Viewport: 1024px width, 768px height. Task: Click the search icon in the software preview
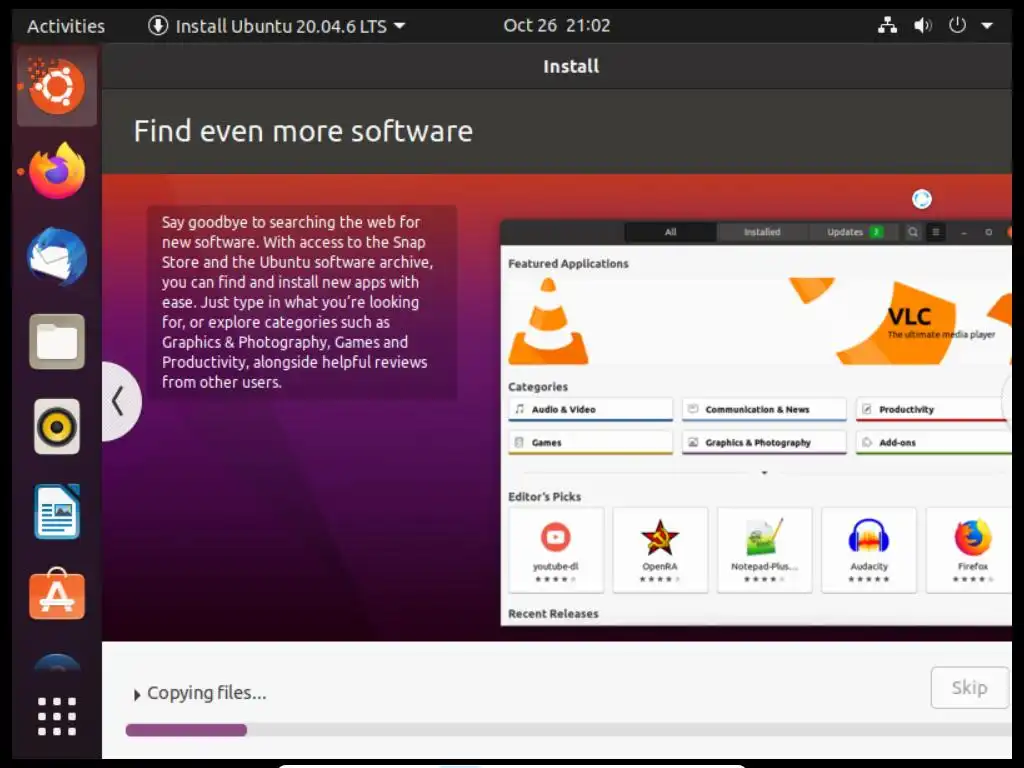913,232
